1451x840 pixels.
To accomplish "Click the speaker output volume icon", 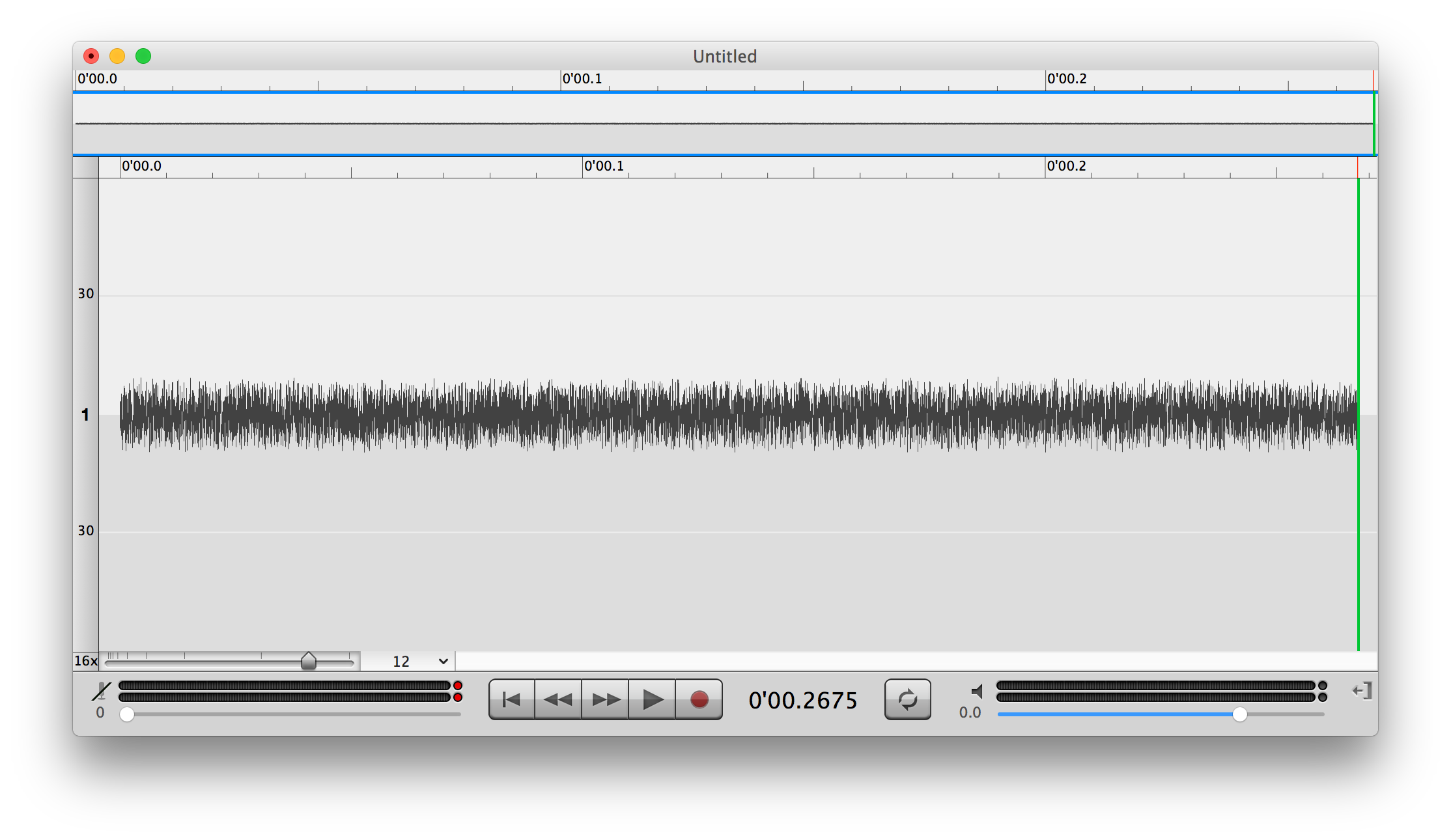I will [976, 691].
